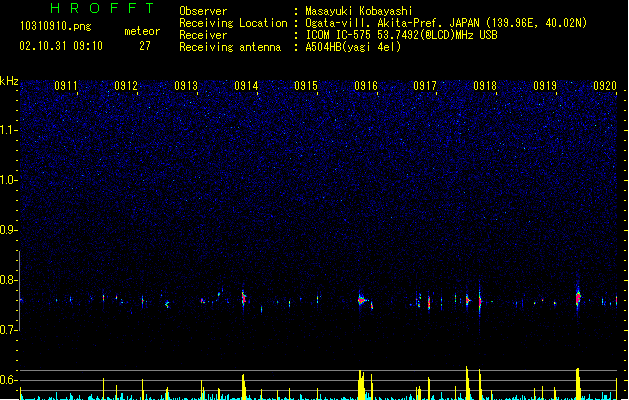Select the file name 10310910.png
Viewport: 629px width, 400px height.
click(55, 27)
